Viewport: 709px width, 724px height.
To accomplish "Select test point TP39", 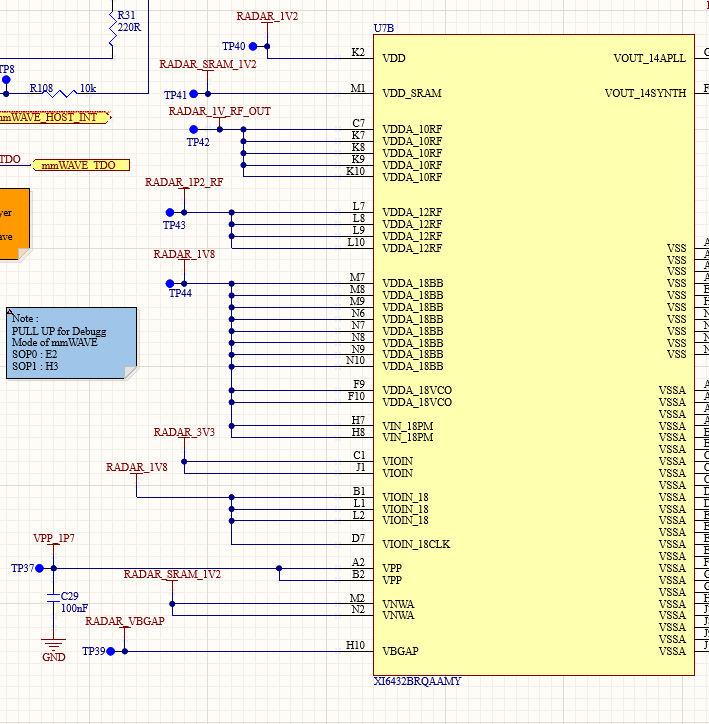I will 111,651.
